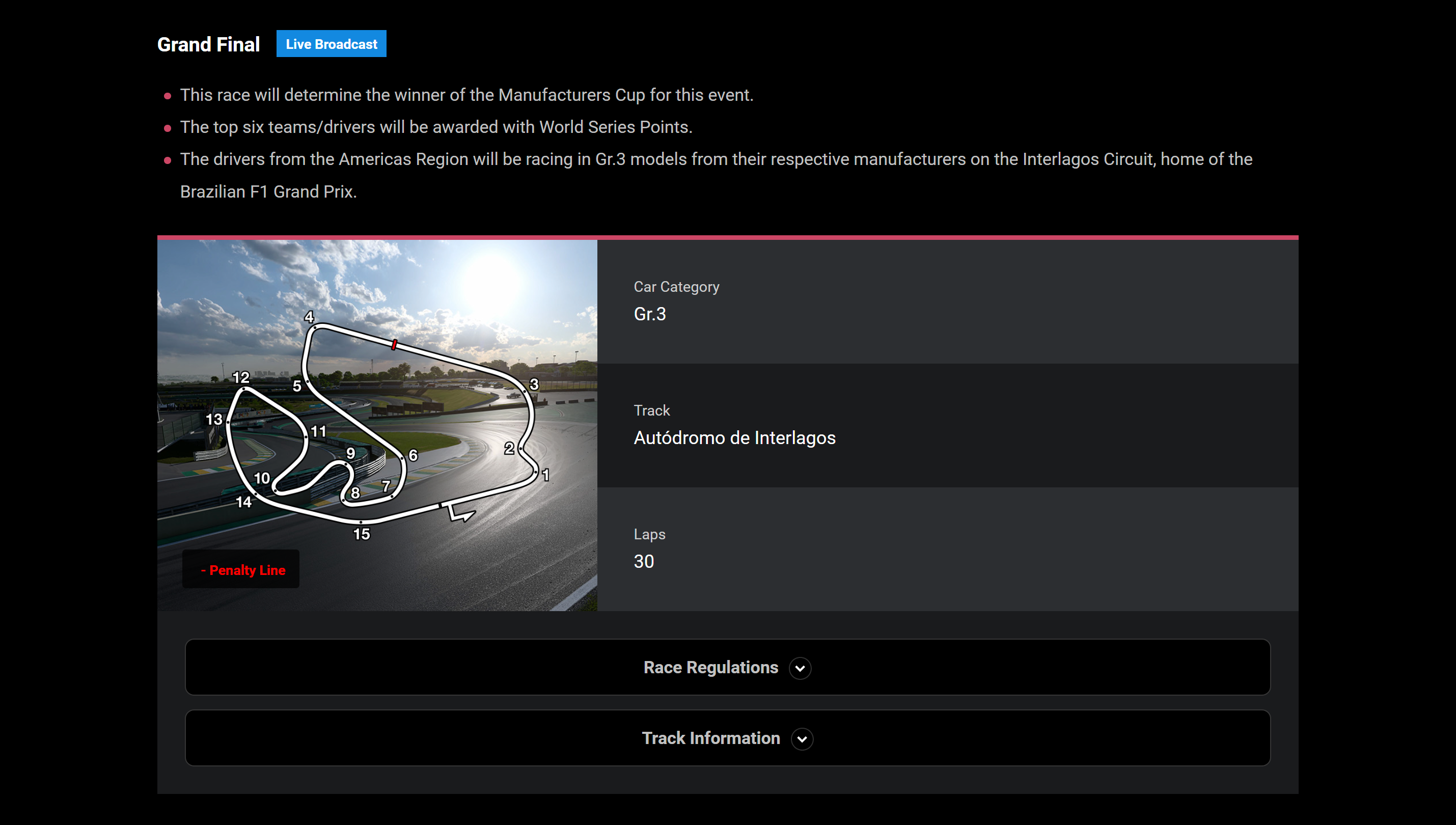This screenshot has width=1456, height=825.
Task: Click the red penalty line marker on track
Action: (x=394, y=344)
